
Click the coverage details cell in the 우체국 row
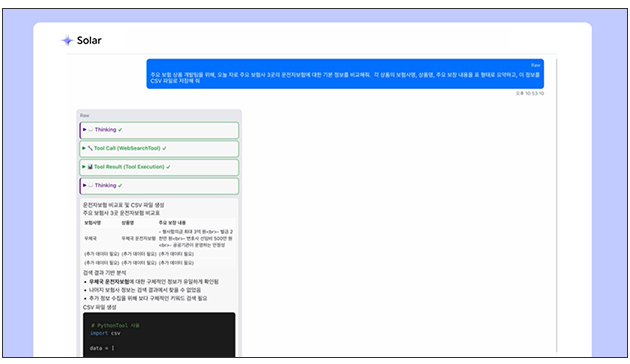pyautogui.click(x=196, y=238)
